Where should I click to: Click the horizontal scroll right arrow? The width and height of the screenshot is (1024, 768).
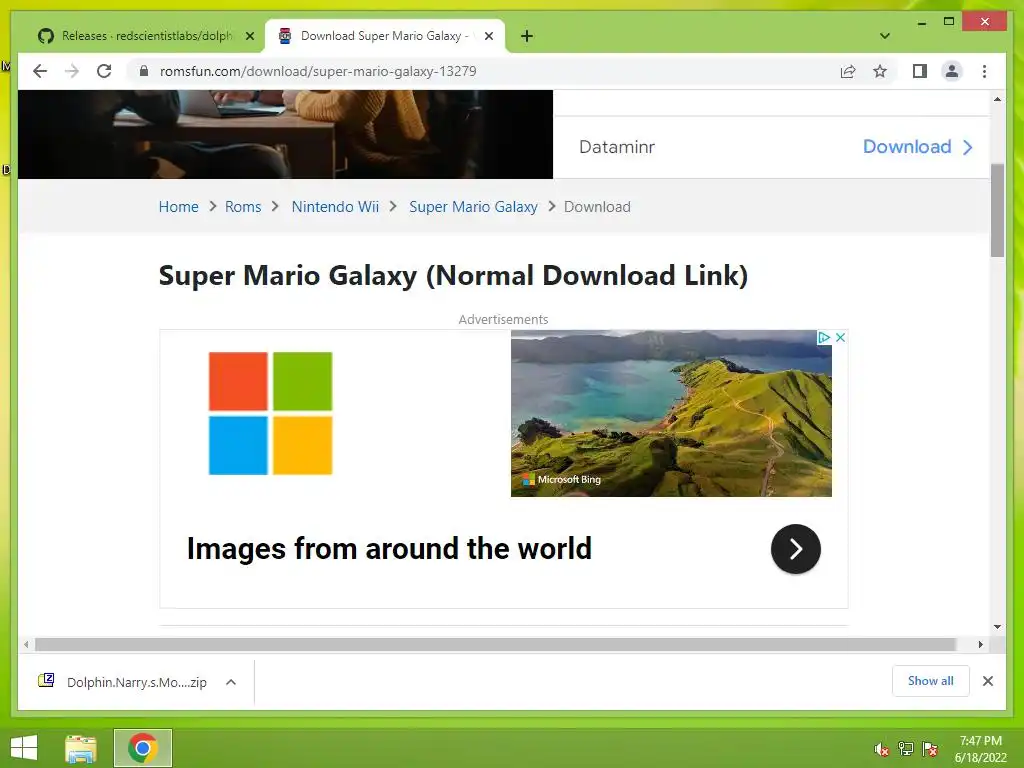[980, 645]
